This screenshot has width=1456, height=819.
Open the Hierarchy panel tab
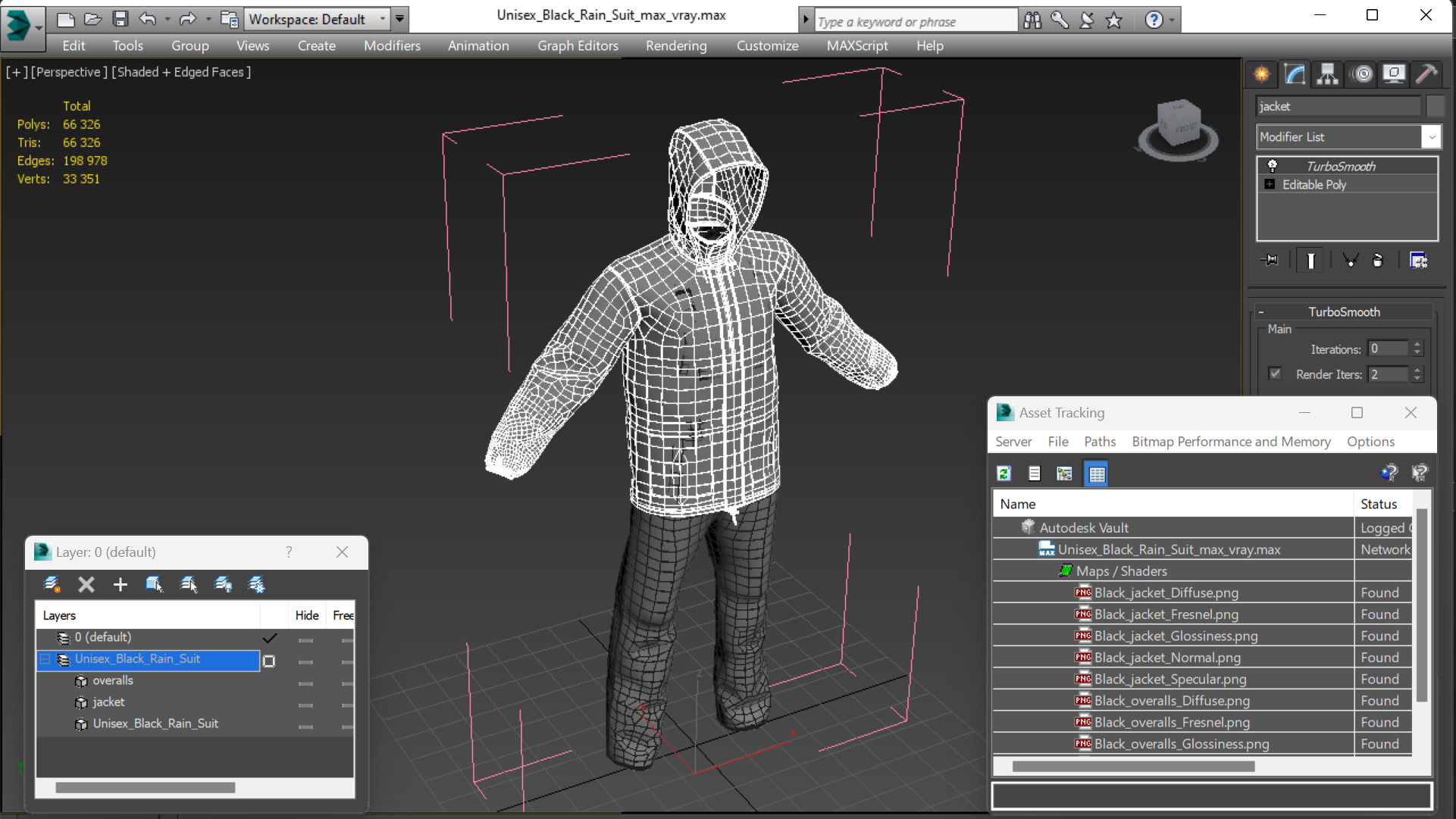pyautogui.click(x=1327, y=73)
